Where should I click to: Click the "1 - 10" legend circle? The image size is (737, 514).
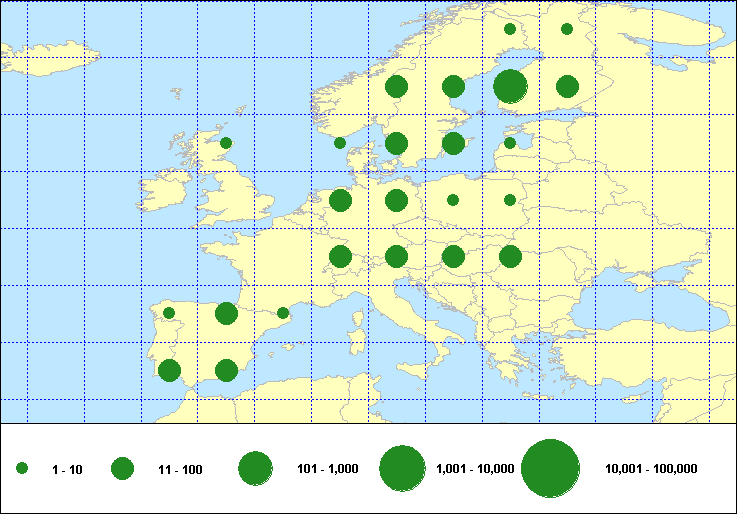[x=22, y=468]
